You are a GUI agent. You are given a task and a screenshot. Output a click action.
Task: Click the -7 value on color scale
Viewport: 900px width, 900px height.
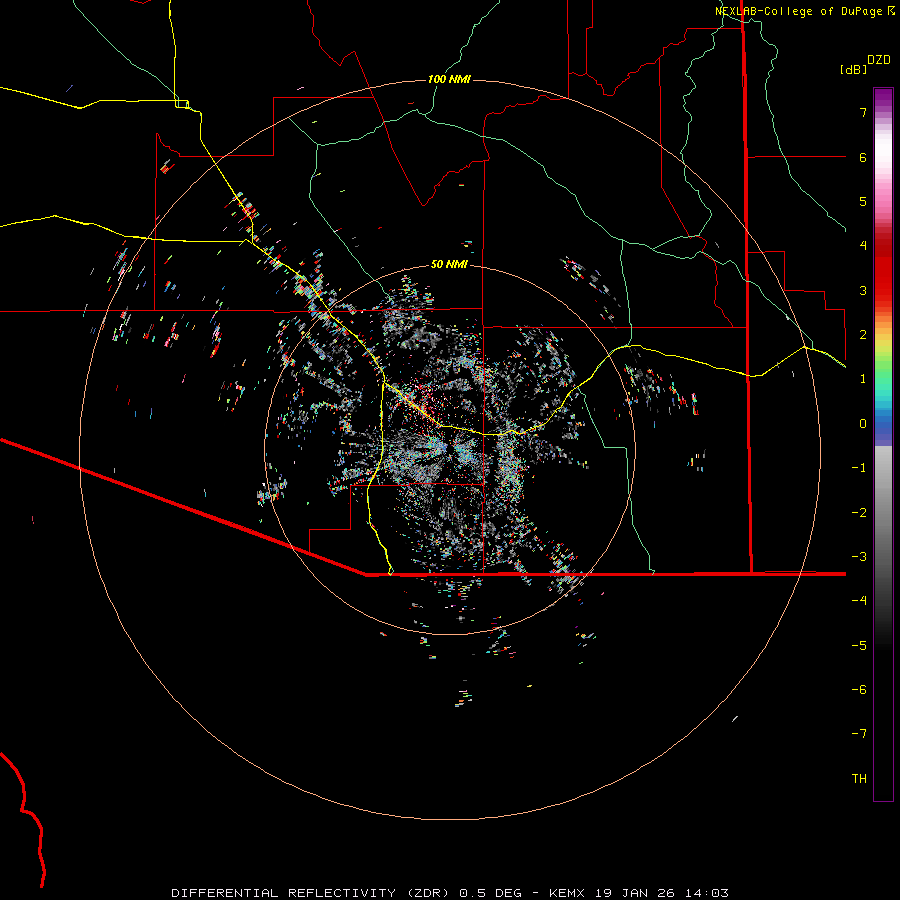click(x=859, y=734)
